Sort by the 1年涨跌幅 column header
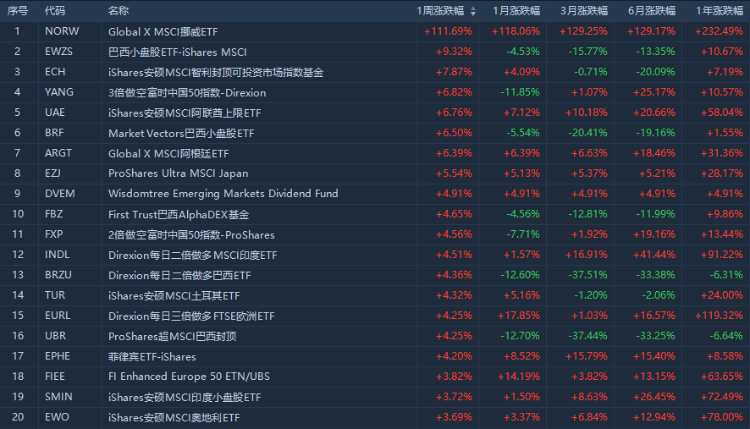This screenshot has width=750, height=429. (x=719, y=11)
